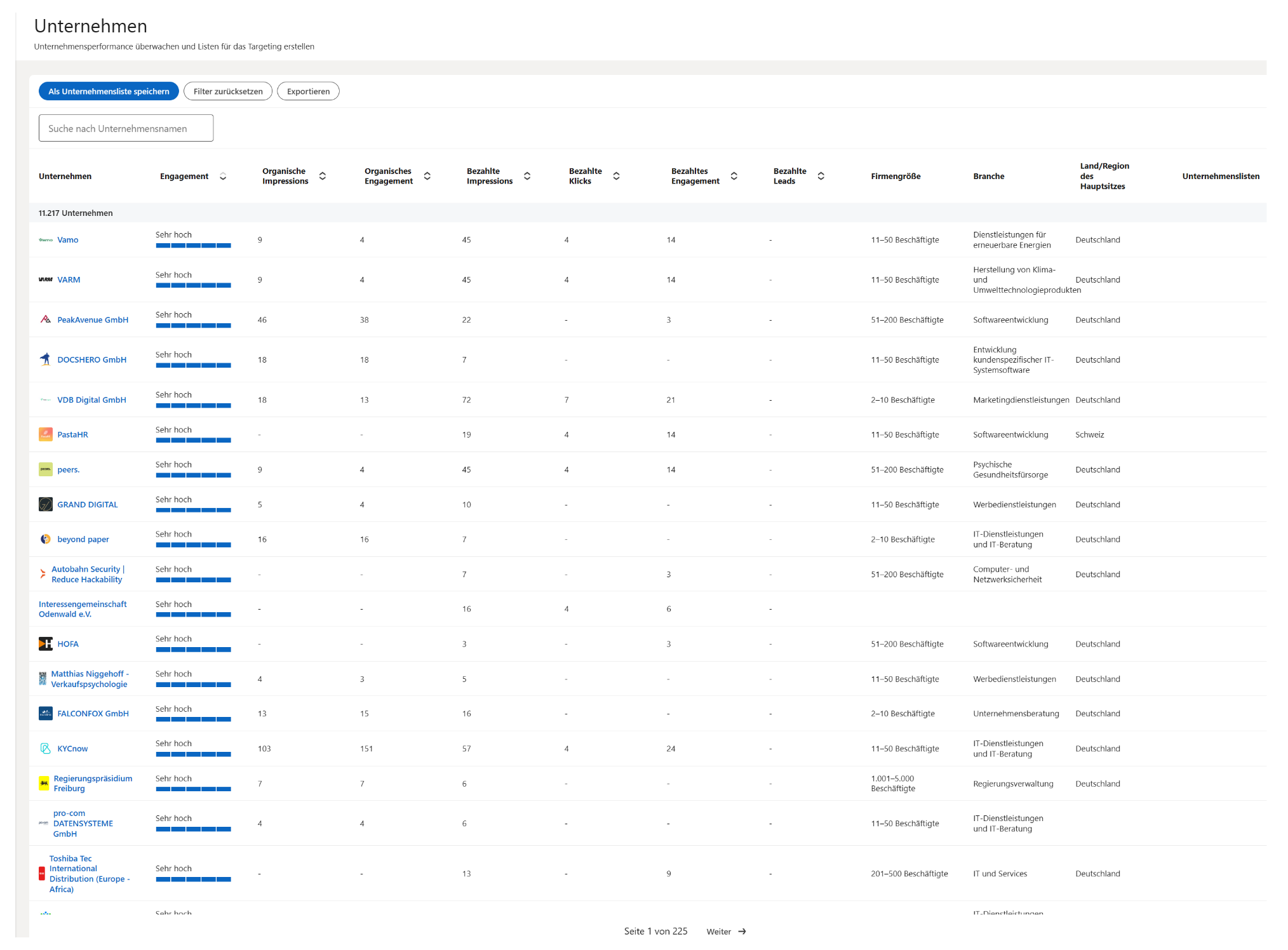Click Filter zurücksetzen button
This screenshot has height=950, width=1288.
[228, 91]
